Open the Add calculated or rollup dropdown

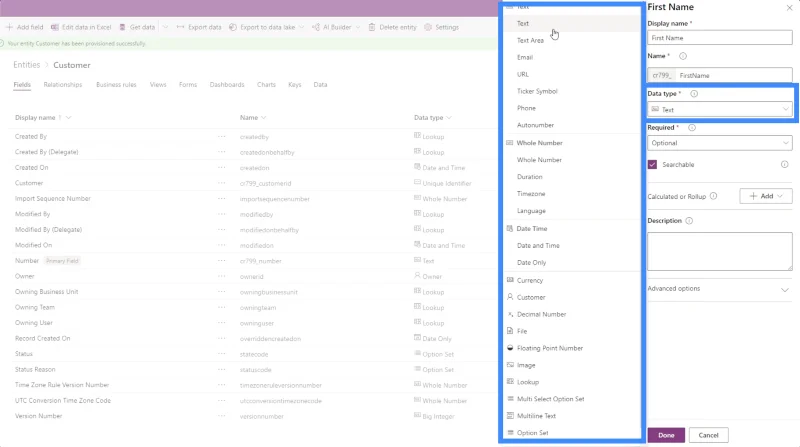(766, 196)
